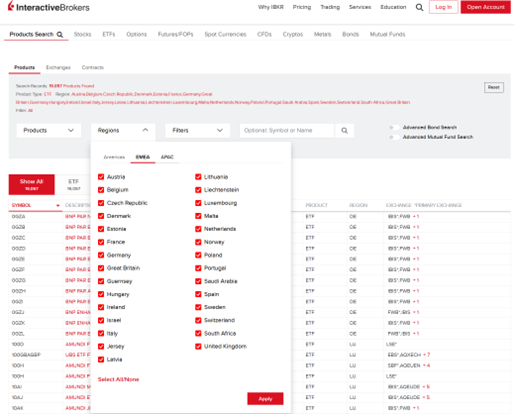
Task: Switch to Americas region tab
Action: (114, 157)
